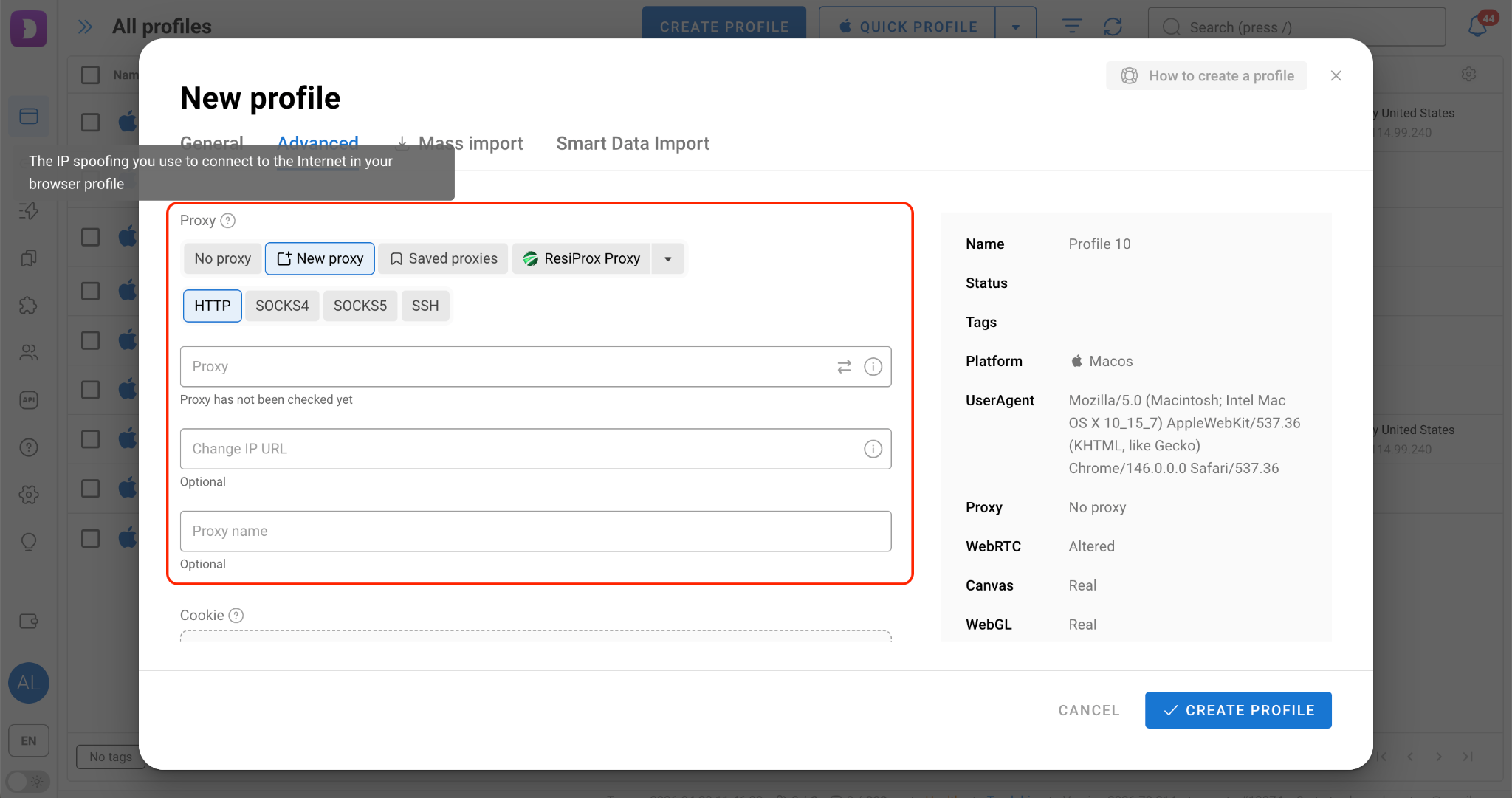Click the blue Create Profile button

(x=1238, y=710)
